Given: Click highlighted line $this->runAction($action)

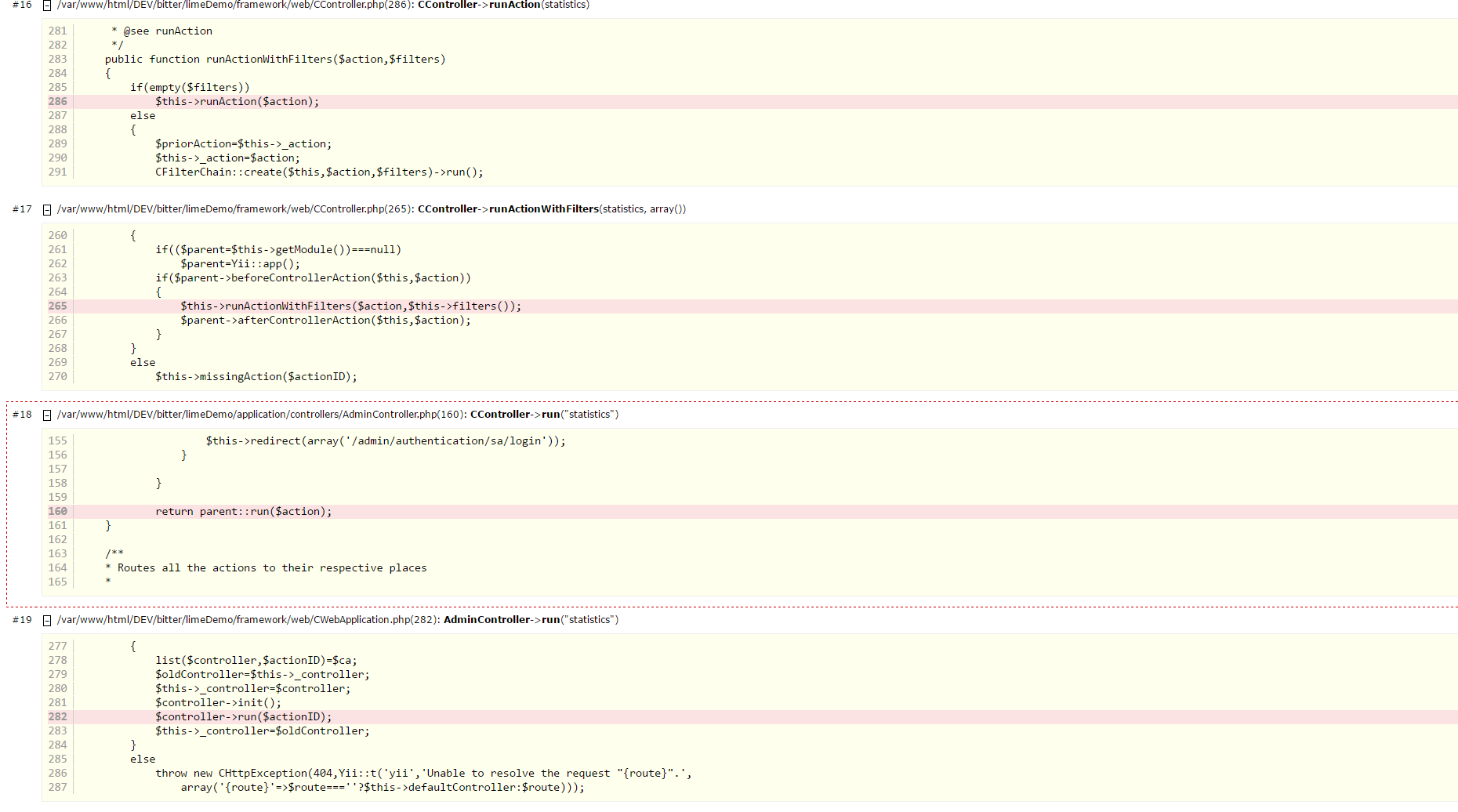Looking at the screenshot, I should pyautogui.click(x=237, y=102).
